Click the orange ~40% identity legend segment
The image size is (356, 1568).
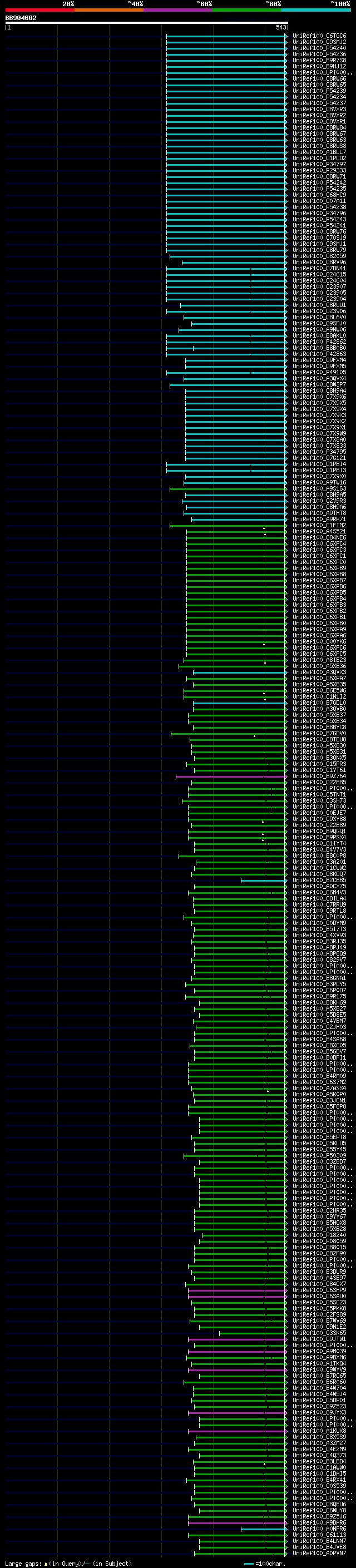pos(109,10)
